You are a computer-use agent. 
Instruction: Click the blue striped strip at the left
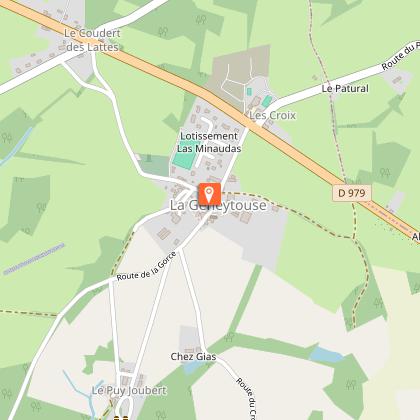pos(34,259)
